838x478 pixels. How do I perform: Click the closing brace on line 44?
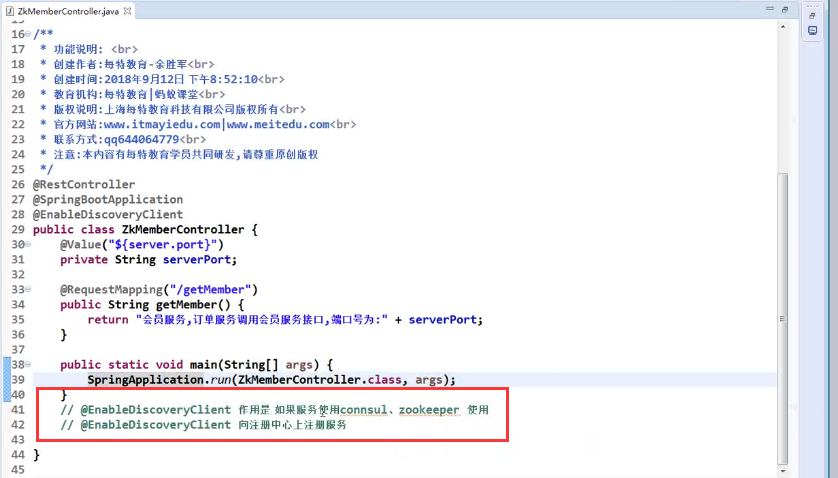click(36, 455)
